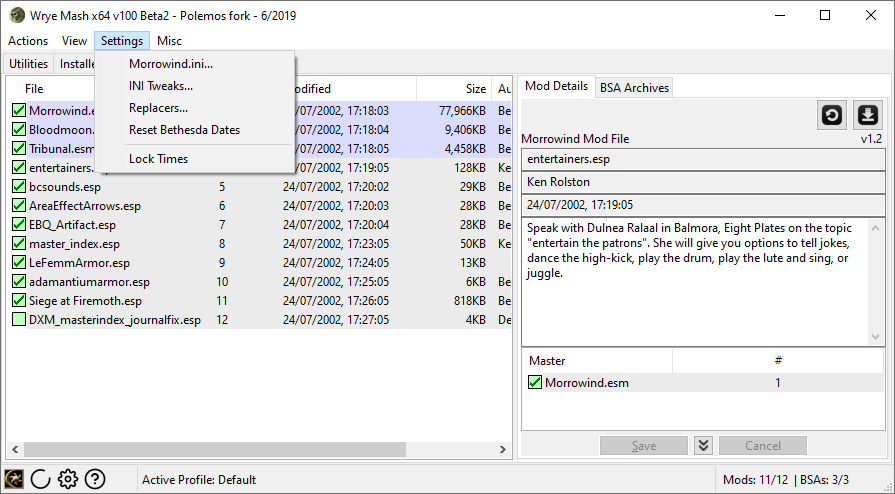Click the Morrowind launcher icon in status bar
The image size is (895, 494).
[x=14, y=479]
